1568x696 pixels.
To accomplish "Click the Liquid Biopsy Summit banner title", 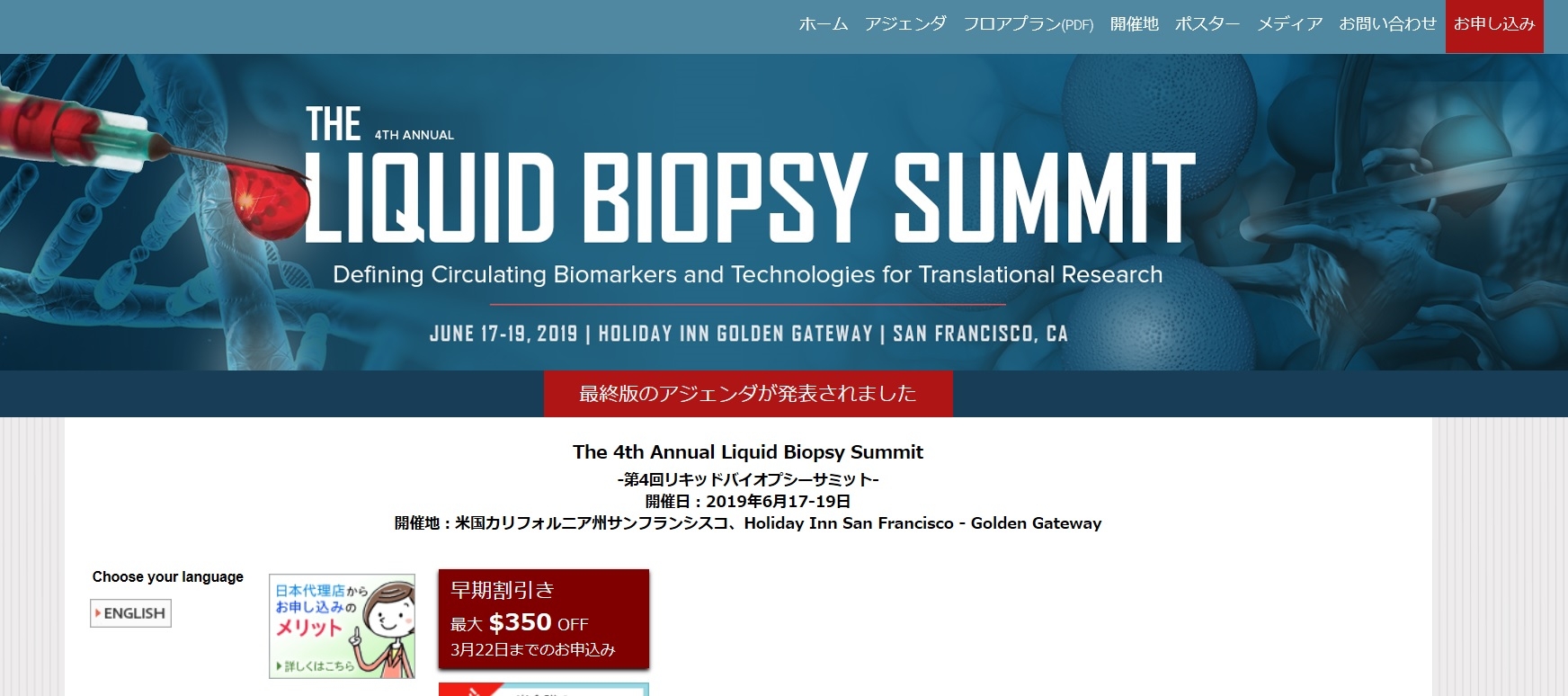I will (x=751, y=198).
